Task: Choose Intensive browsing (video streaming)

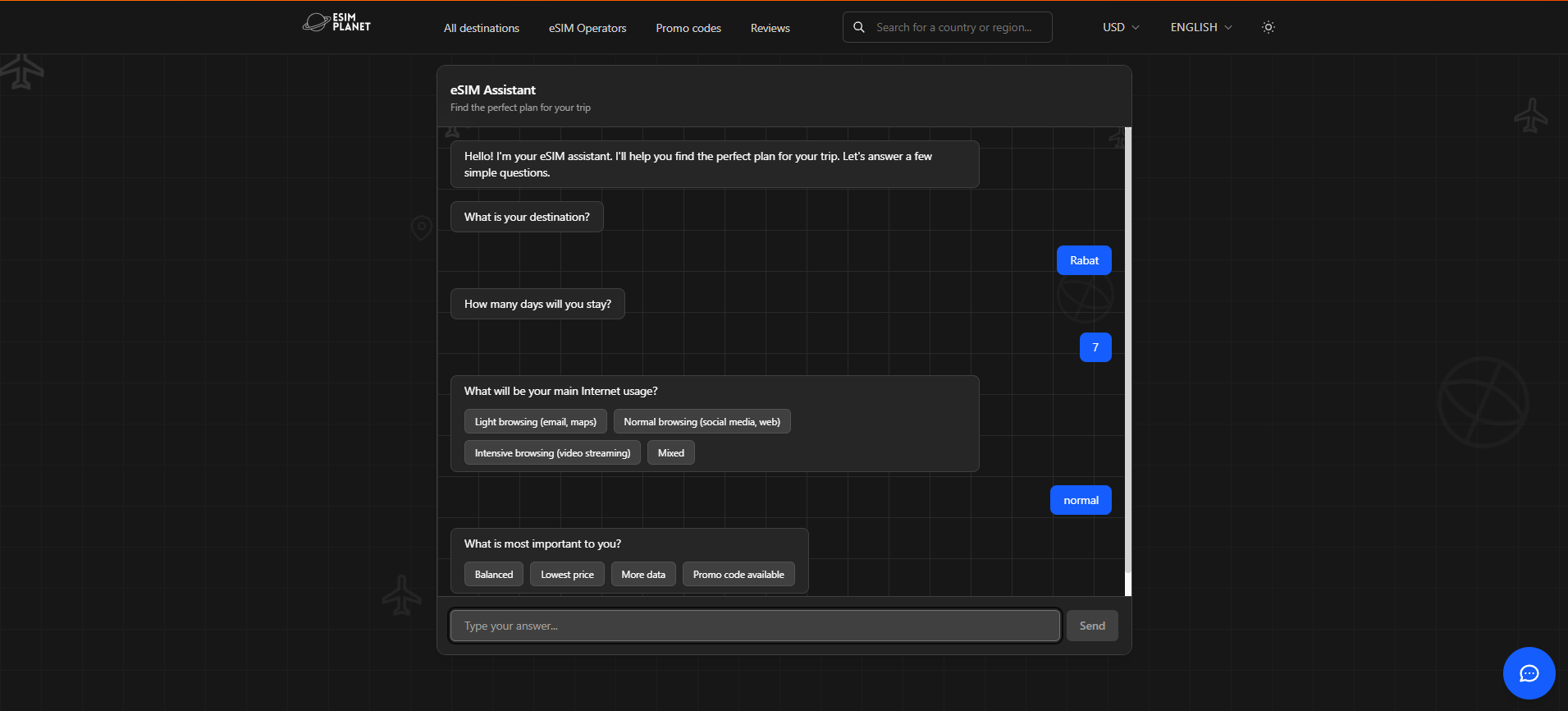Action: coord(552,453)
